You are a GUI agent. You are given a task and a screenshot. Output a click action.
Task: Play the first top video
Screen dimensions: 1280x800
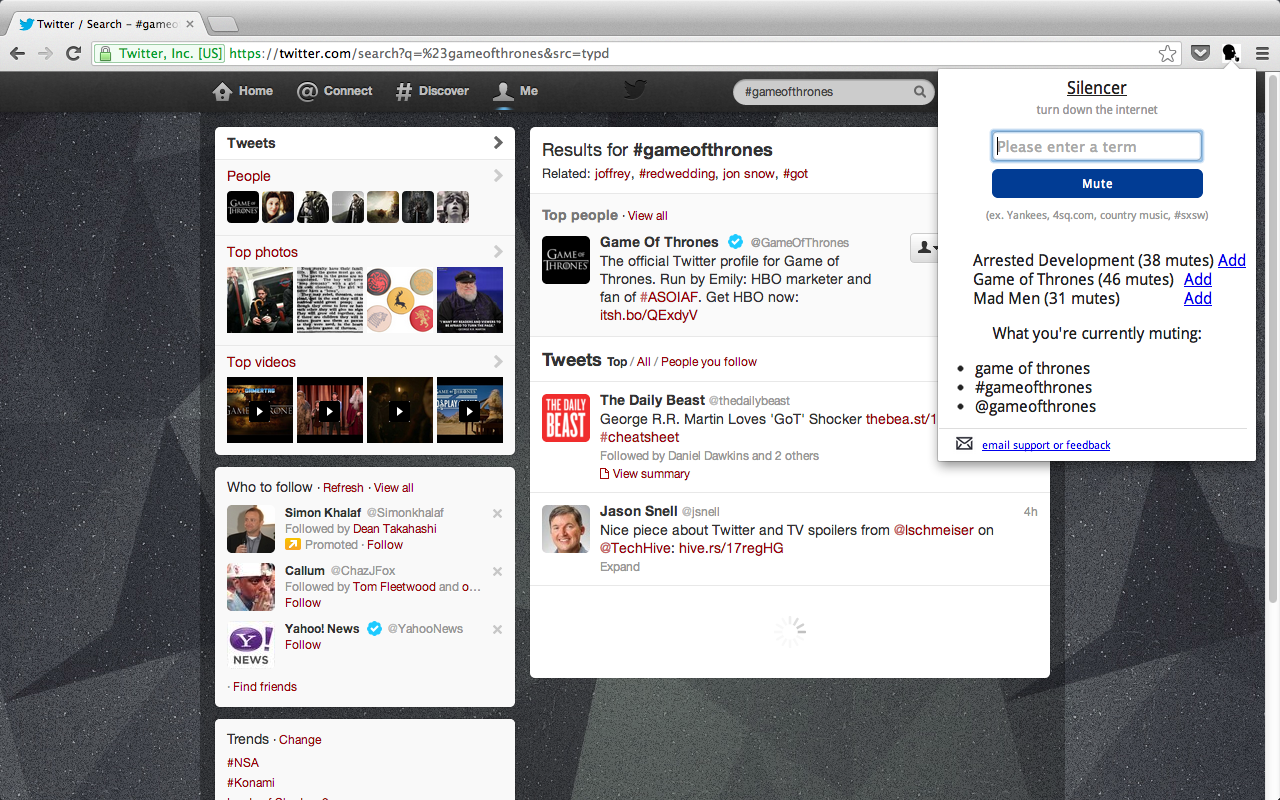coord(260,410)
